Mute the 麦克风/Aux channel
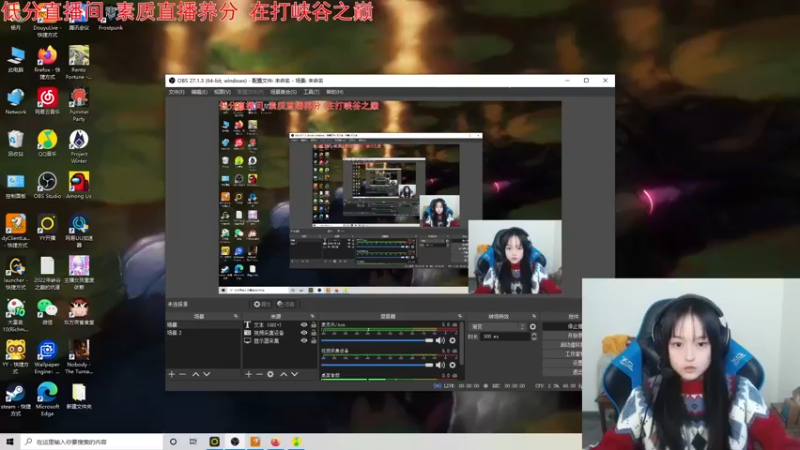800x450 pixels. [440, 340]
